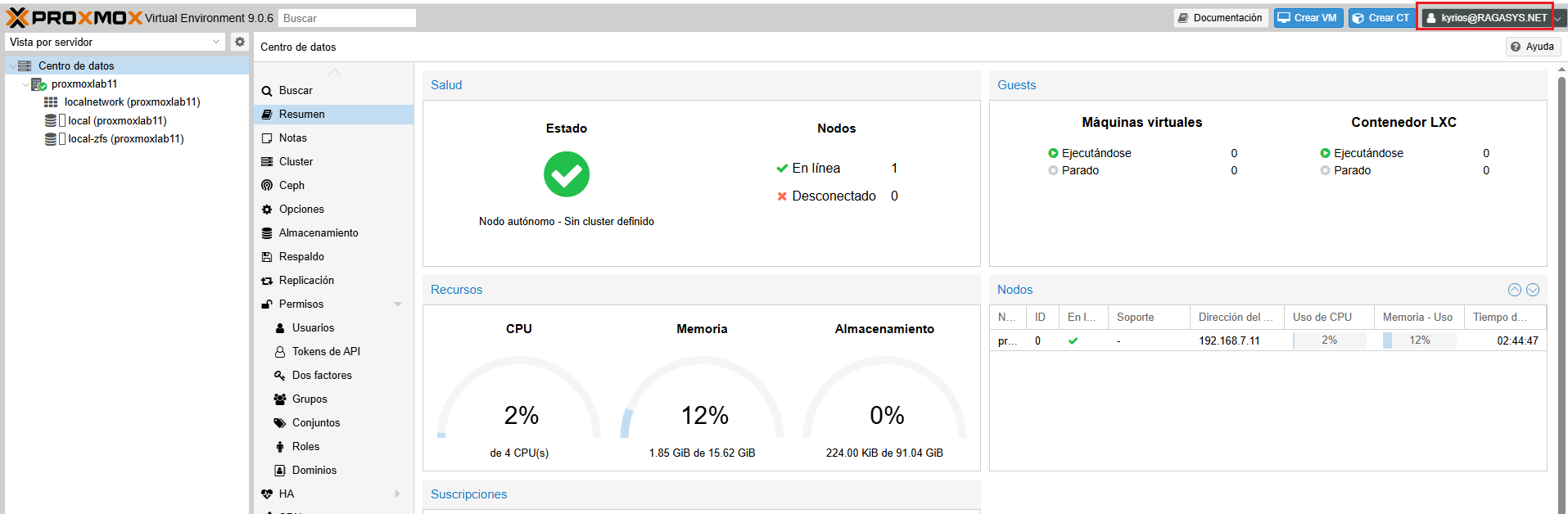Open the Vista por servidor dropdown
Screen dimensions: 1568x514
[115, 42]
